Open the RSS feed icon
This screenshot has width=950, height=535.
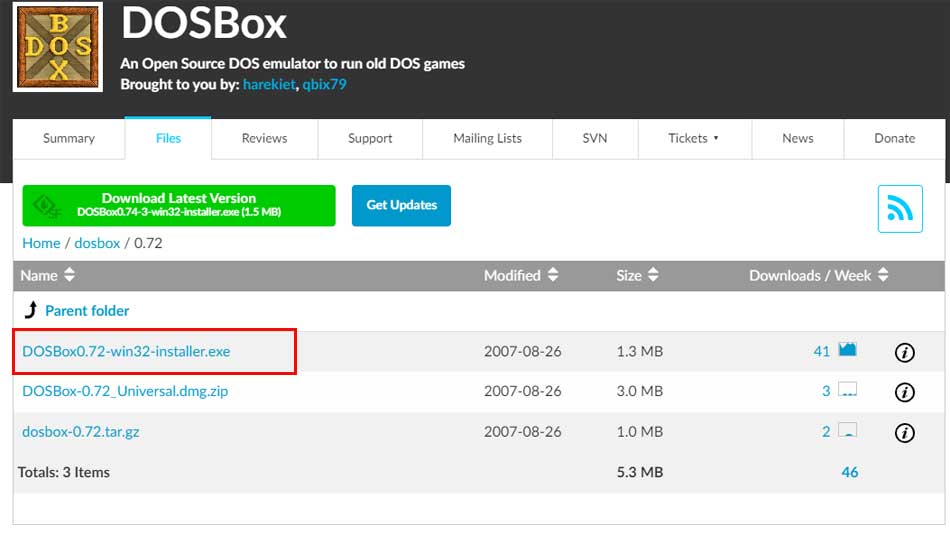pos(900,208)
